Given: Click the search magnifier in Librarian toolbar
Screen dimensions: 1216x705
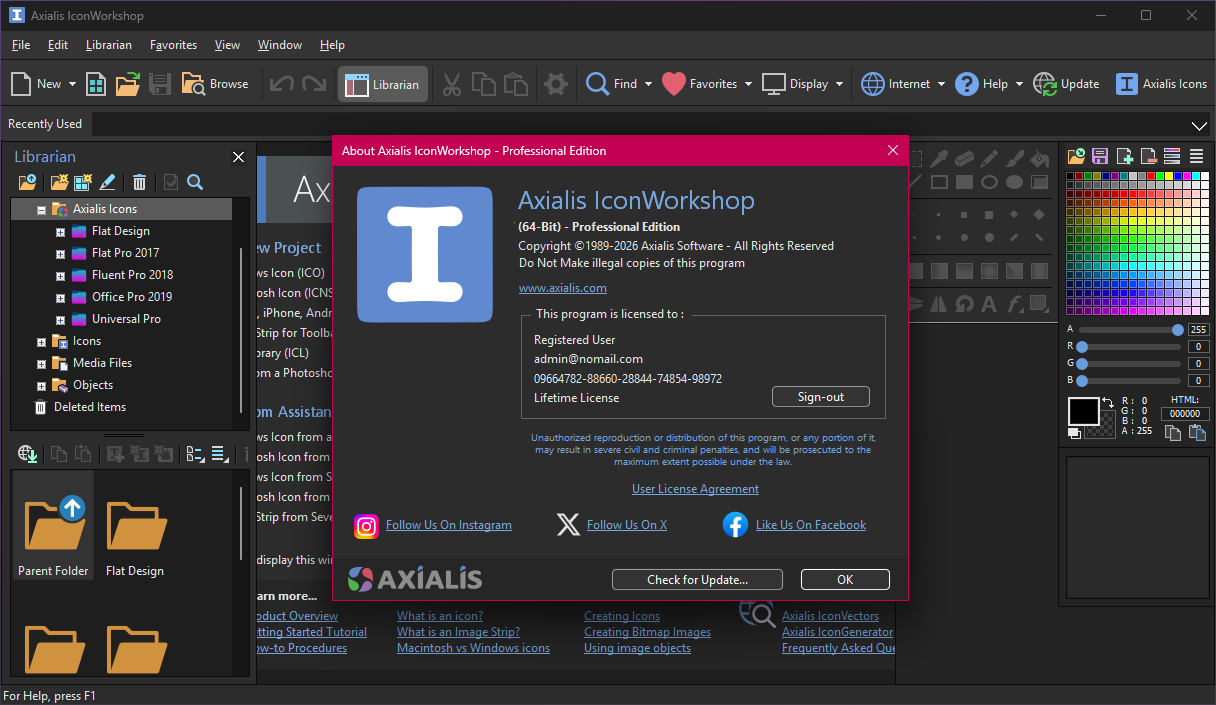Looking at the screenshot, I should pos(195,182).
